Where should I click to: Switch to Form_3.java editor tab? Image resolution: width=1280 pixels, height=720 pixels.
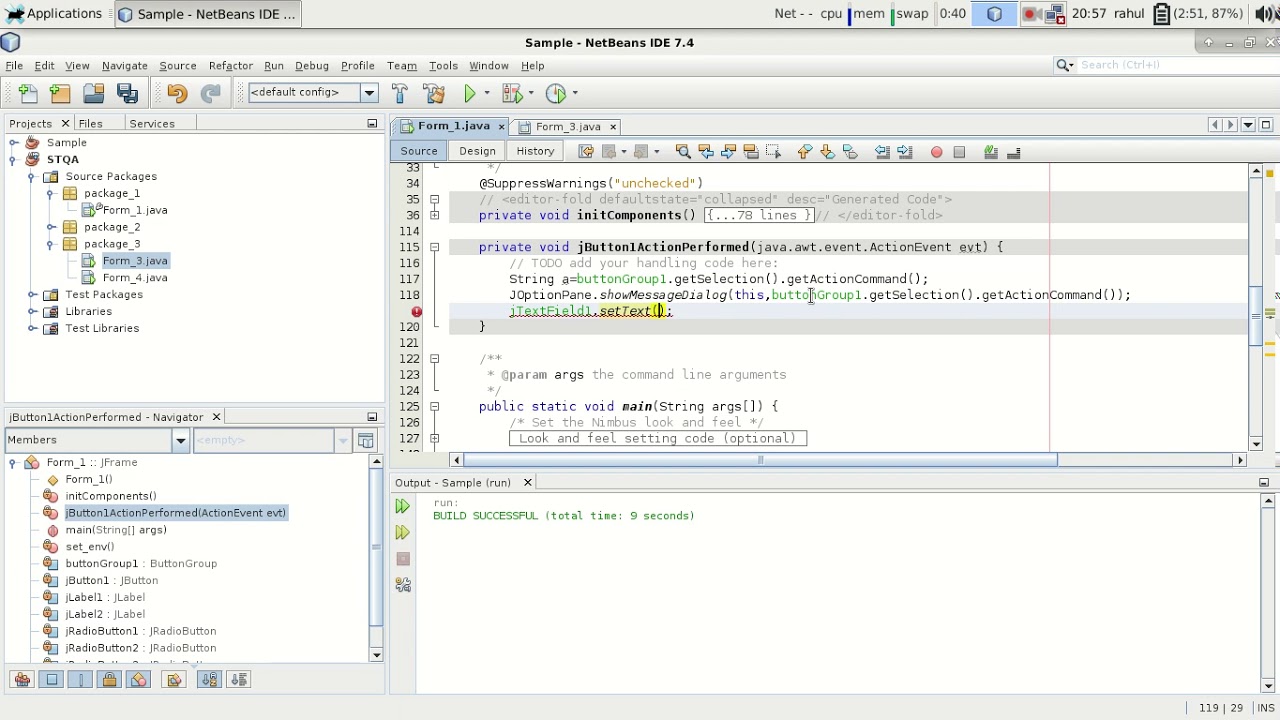567,127
